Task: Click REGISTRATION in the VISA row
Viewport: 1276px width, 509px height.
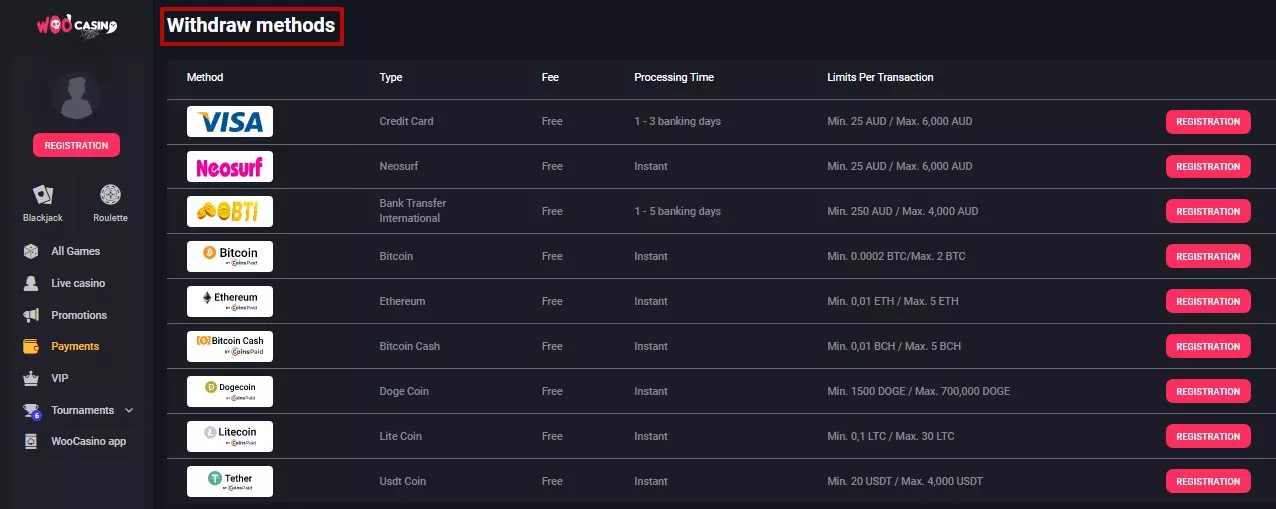Action: click(x=1208, y=121)
